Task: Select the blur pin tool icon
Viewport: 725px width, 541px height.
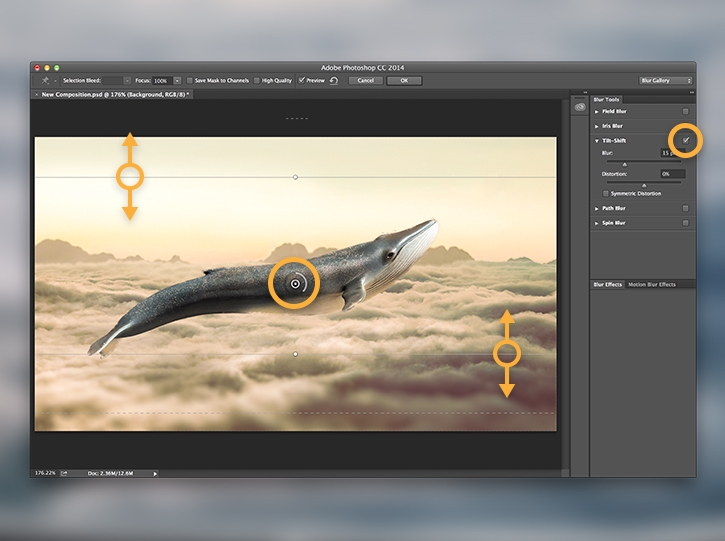Action: [x=45, y=80]
